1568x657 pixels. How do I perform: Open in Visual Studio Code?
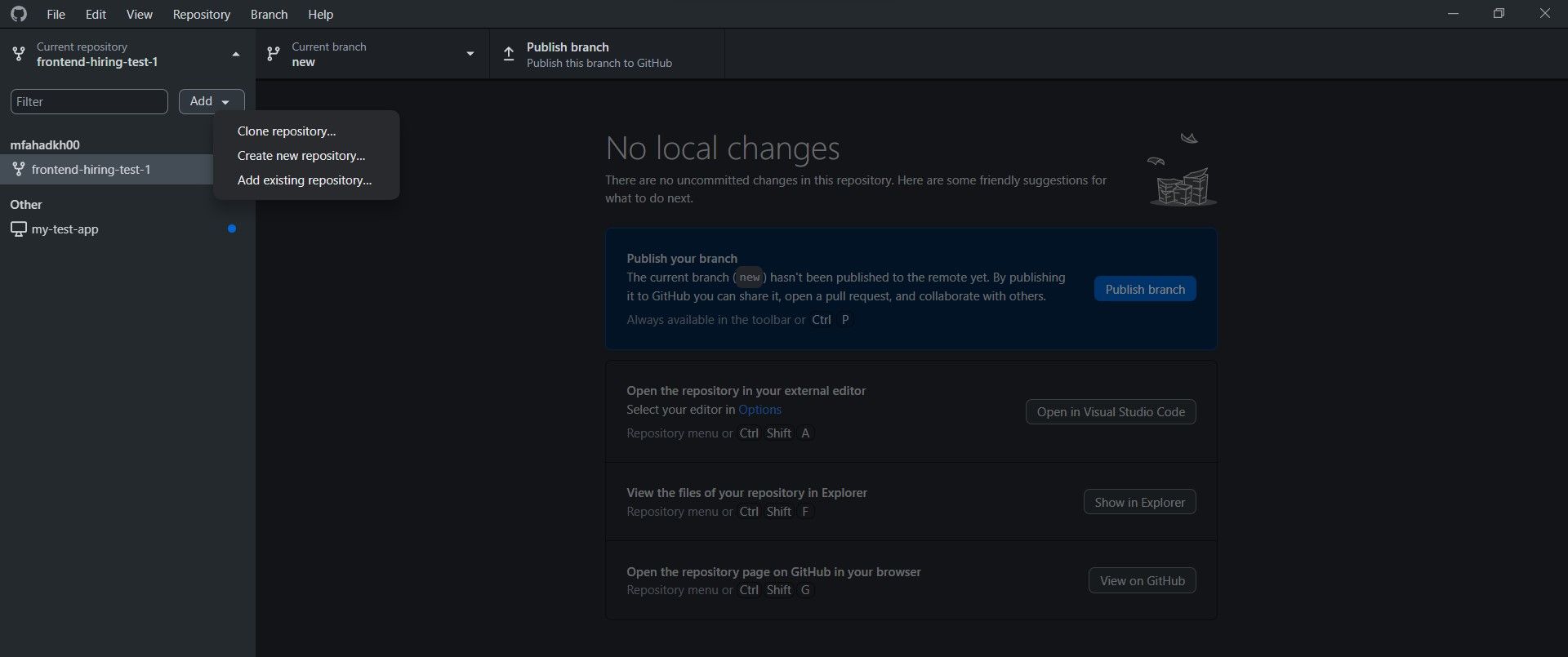[x=1111, y=412]
